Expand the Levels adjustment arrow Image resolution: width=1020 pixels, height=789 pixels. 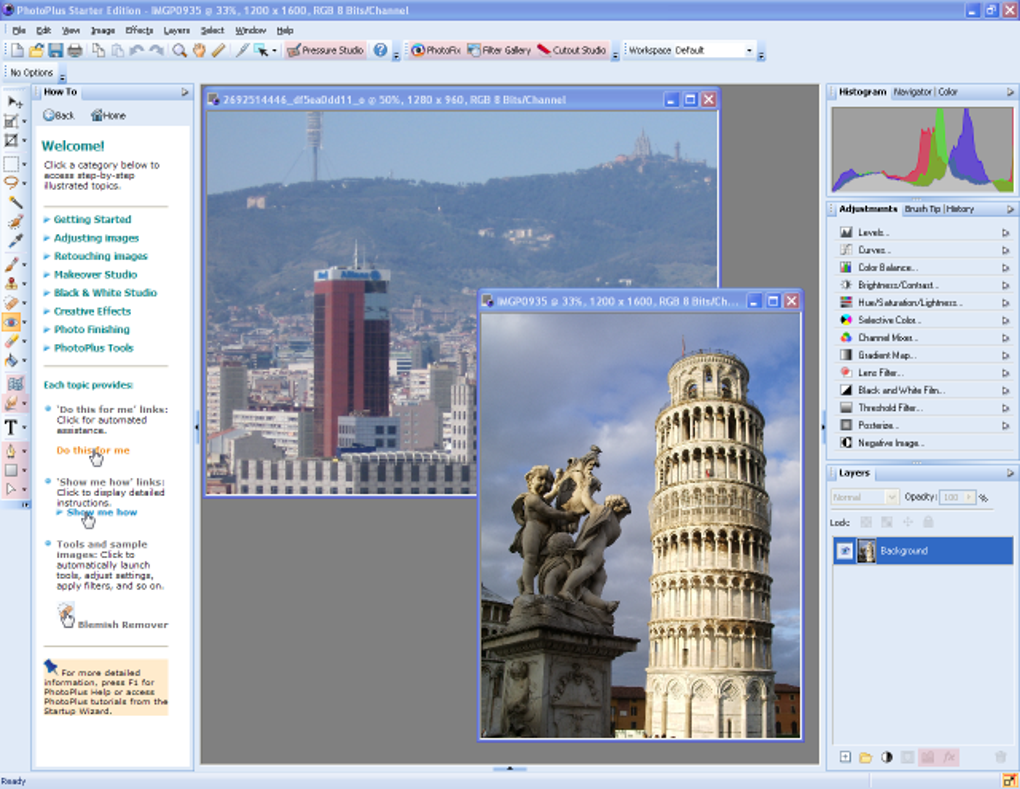point(1006,233)
